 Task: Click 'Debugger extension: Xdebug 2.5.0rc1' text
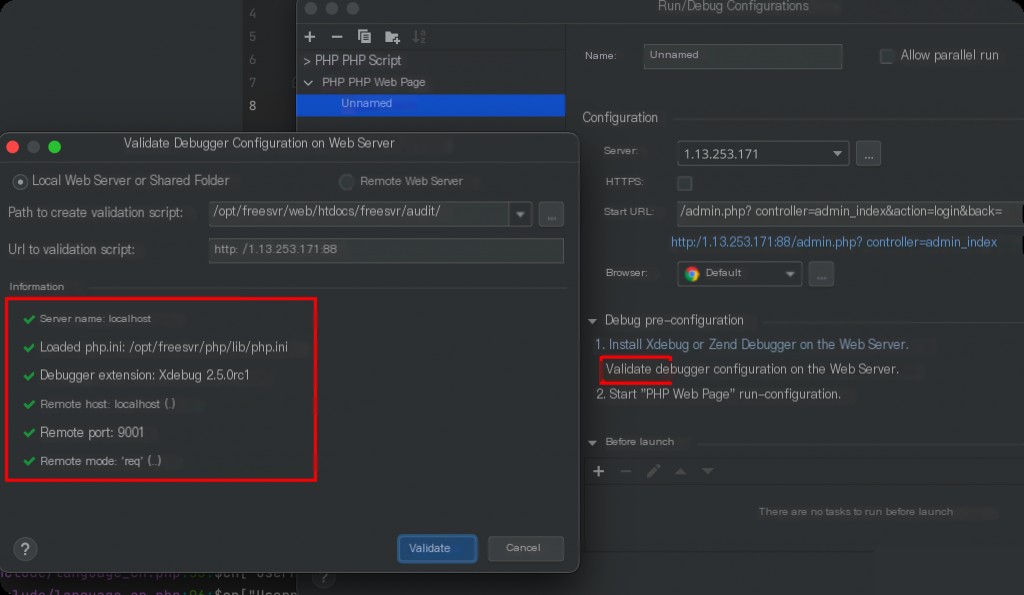tap(144, 376)
